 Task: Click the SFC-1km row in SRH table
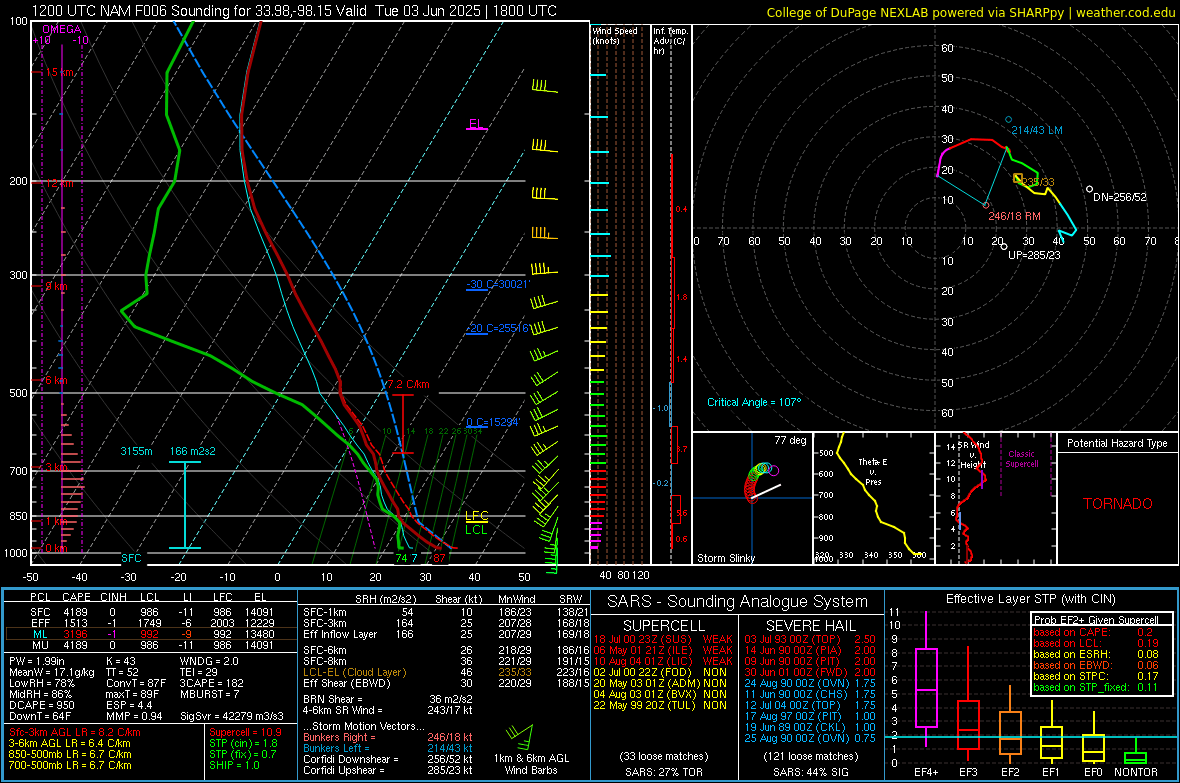(446, 612)
